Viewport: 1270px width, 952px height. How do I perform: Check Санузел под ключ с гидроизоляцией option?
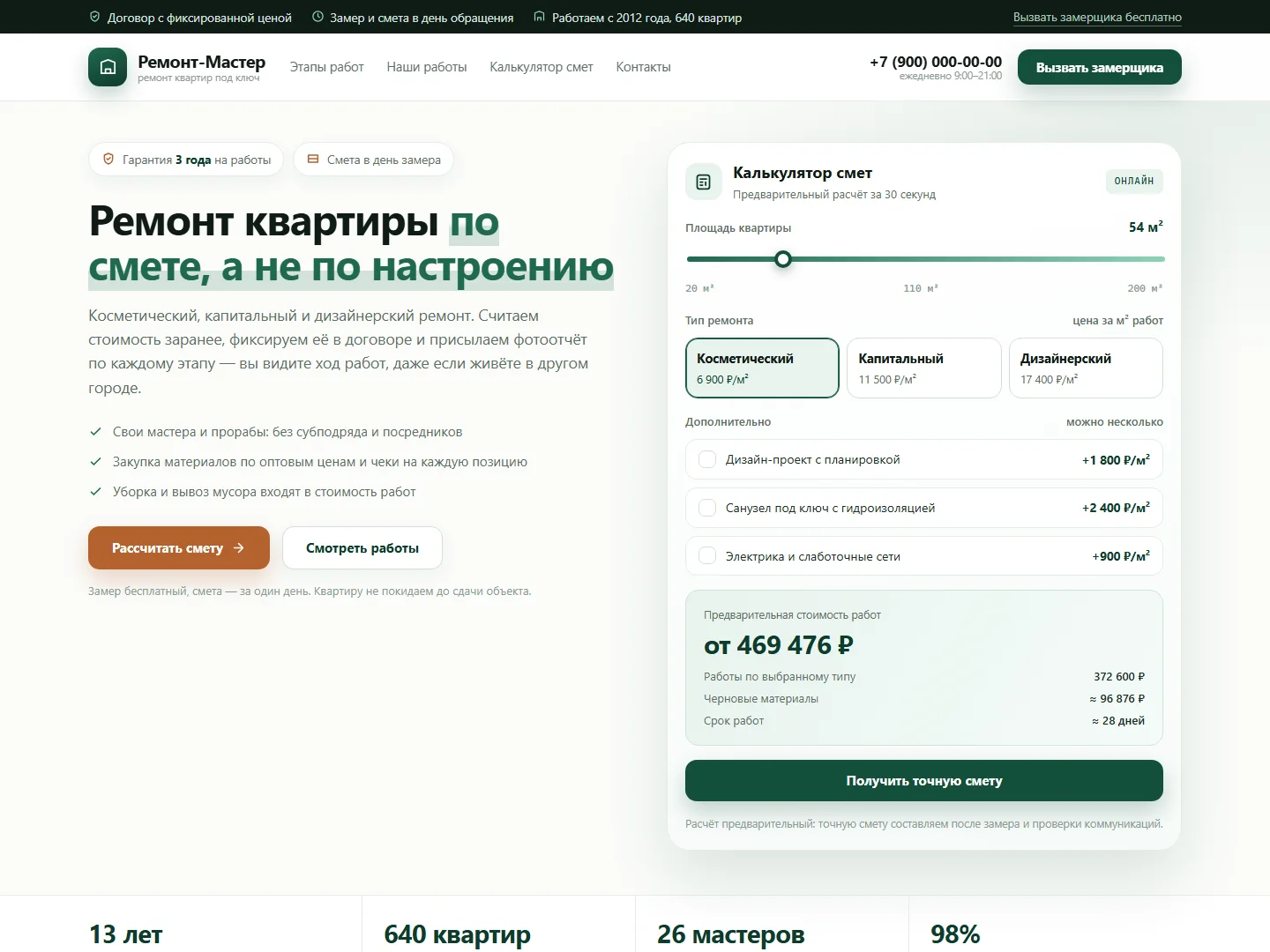707,508
